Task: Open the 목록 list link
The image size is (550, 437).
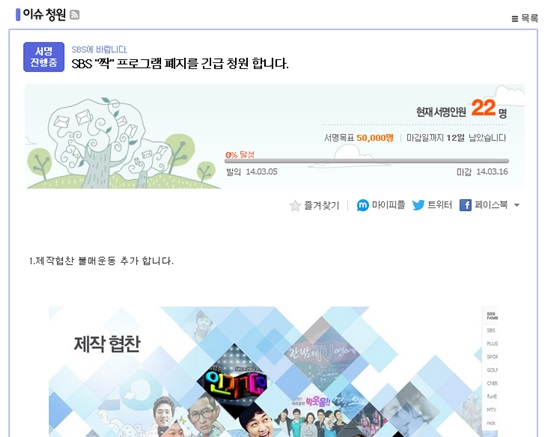Action: 524,18
